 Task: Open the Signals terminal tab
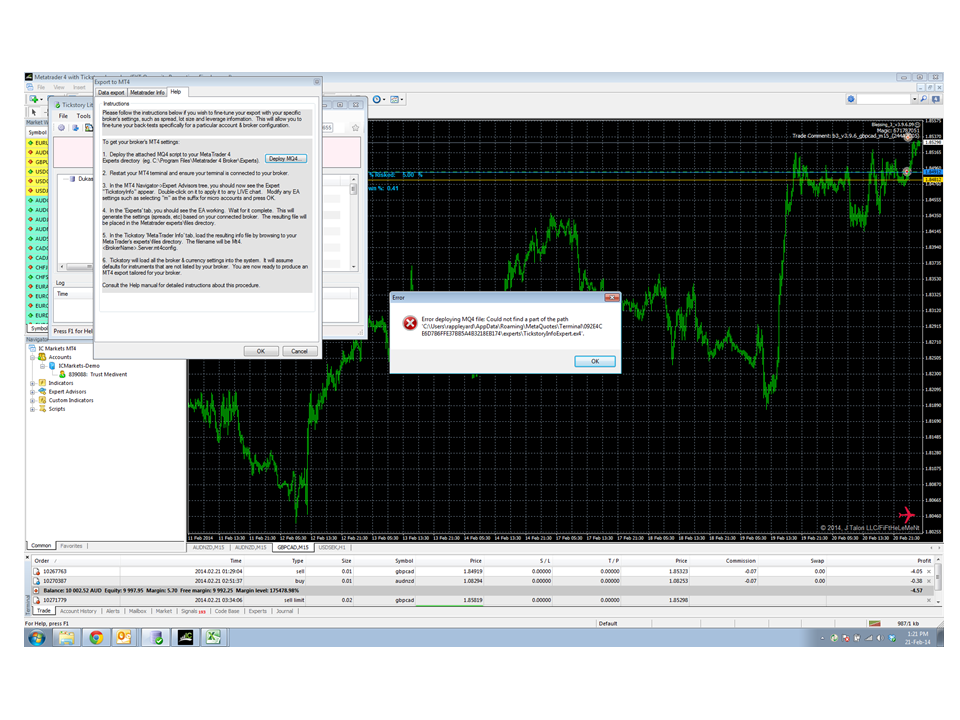point(193,611)
